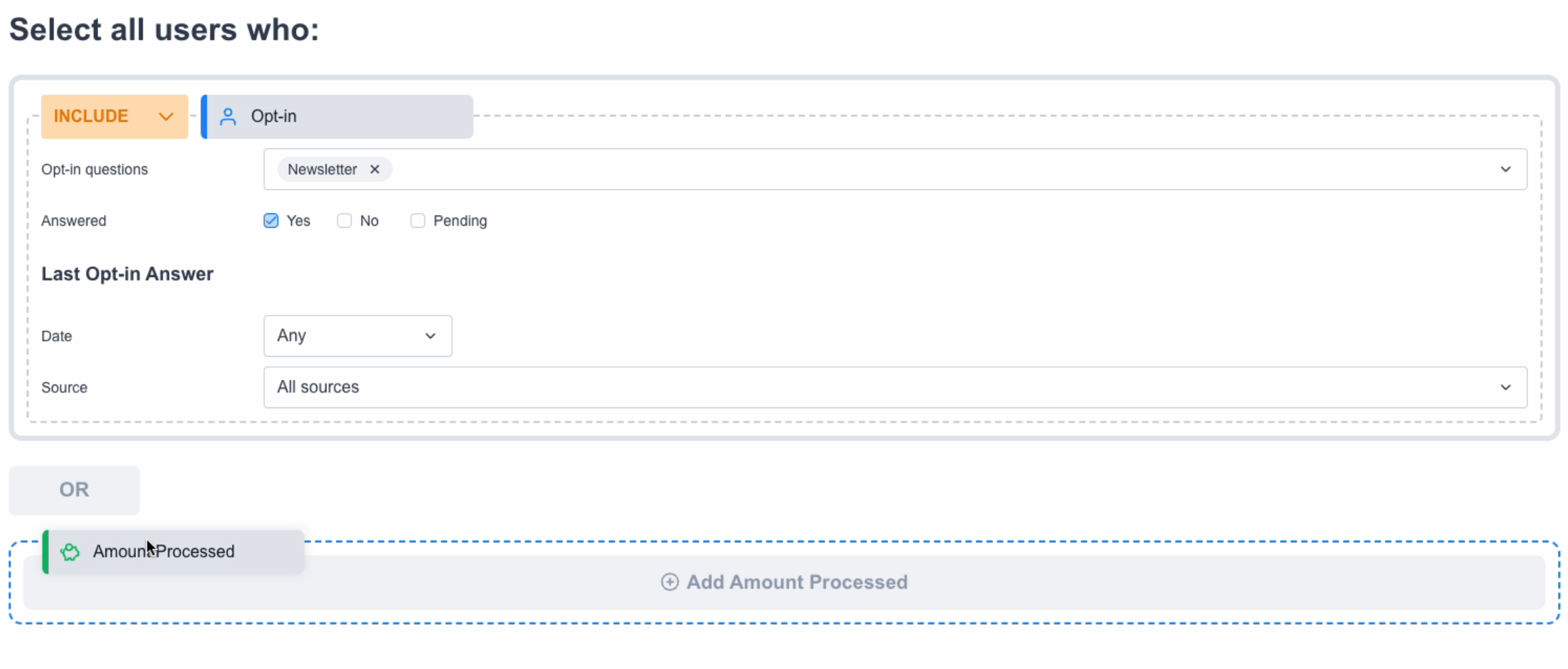The image size is (1568, 669).
Task: Expand the Opt-in questions dropdown arrow
Action: coord(1505,170)
